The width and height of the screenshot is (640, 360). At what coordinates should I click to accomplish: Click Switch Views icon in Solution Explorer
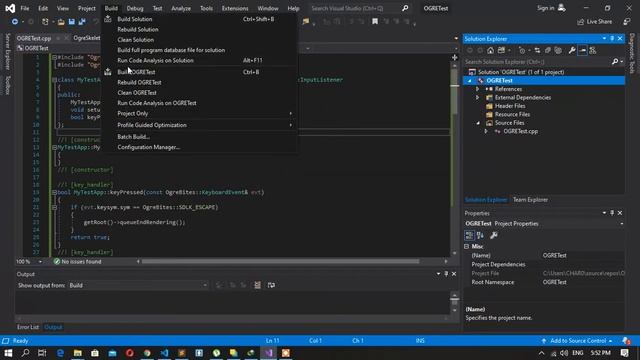click(x=502, y=50)
